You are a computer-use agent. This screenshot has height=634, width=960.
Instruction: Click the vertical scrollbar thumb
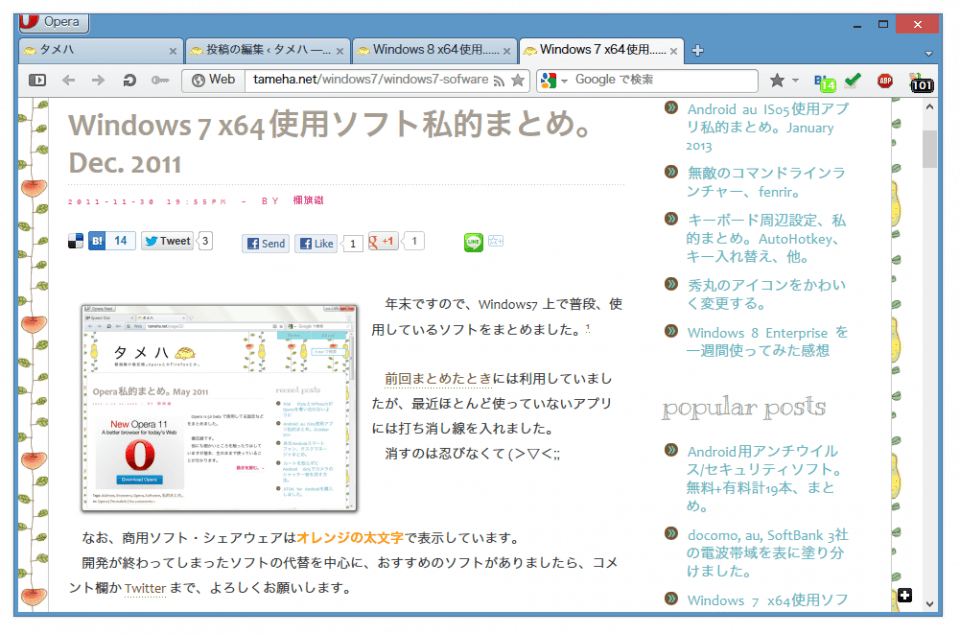tap(929, 149)
